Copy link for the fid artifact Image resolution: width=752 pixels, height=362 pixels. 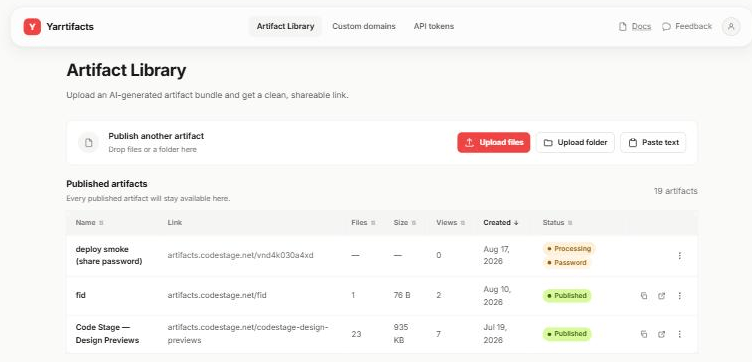tap(644, 296)
